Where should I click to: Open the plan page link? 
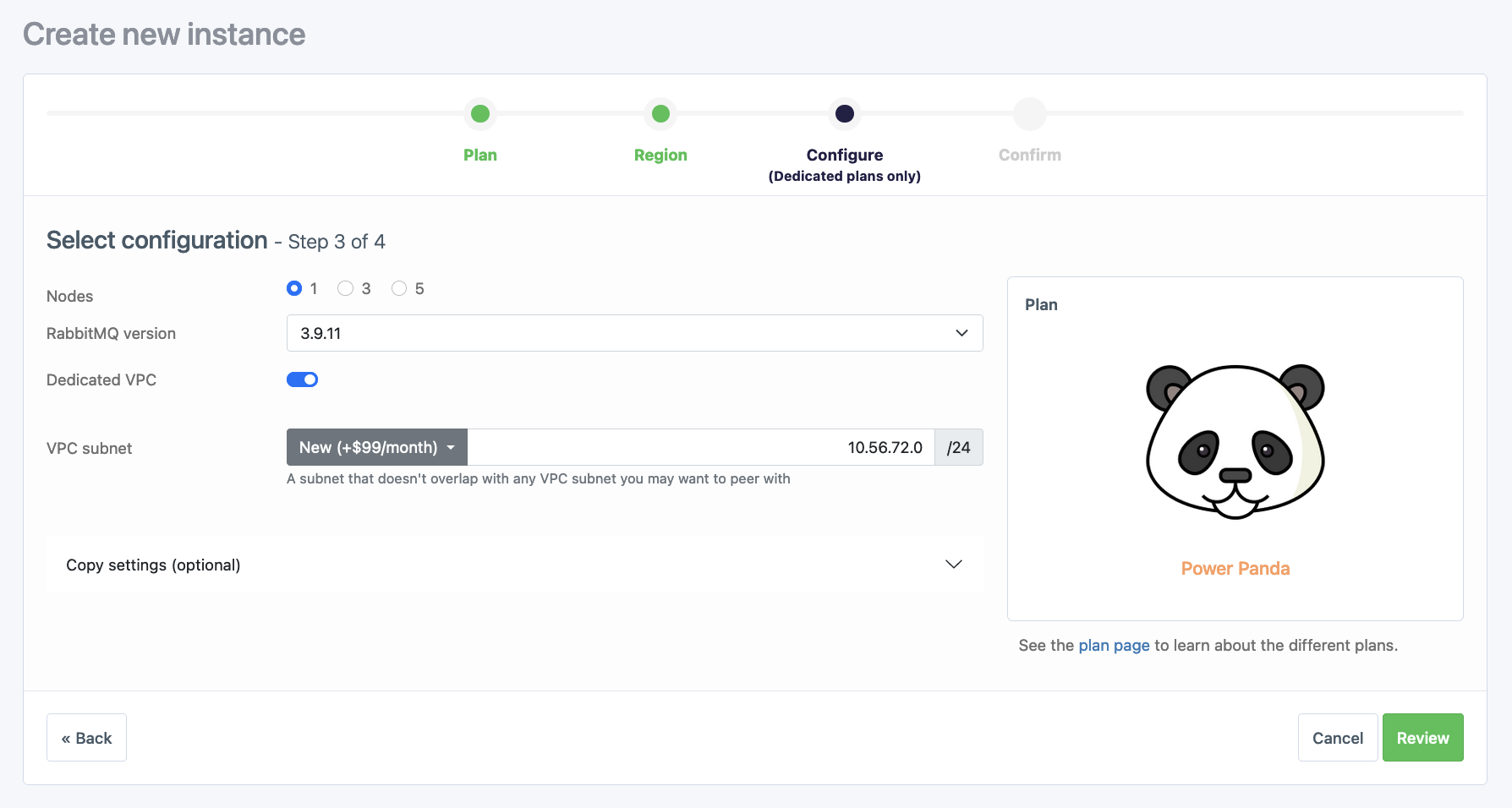point(1114,645)
